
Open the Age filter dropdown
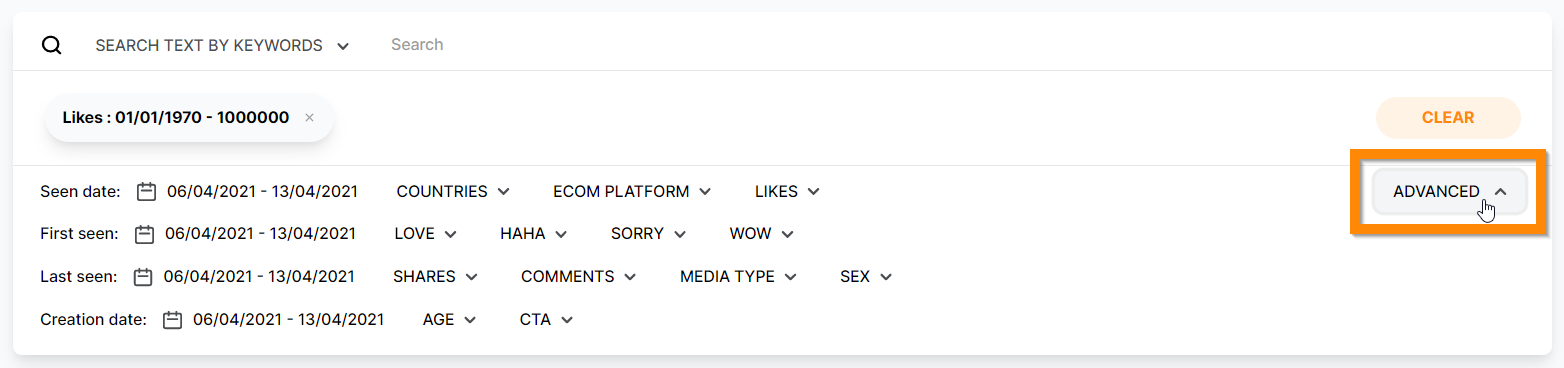tap(449, 320)
